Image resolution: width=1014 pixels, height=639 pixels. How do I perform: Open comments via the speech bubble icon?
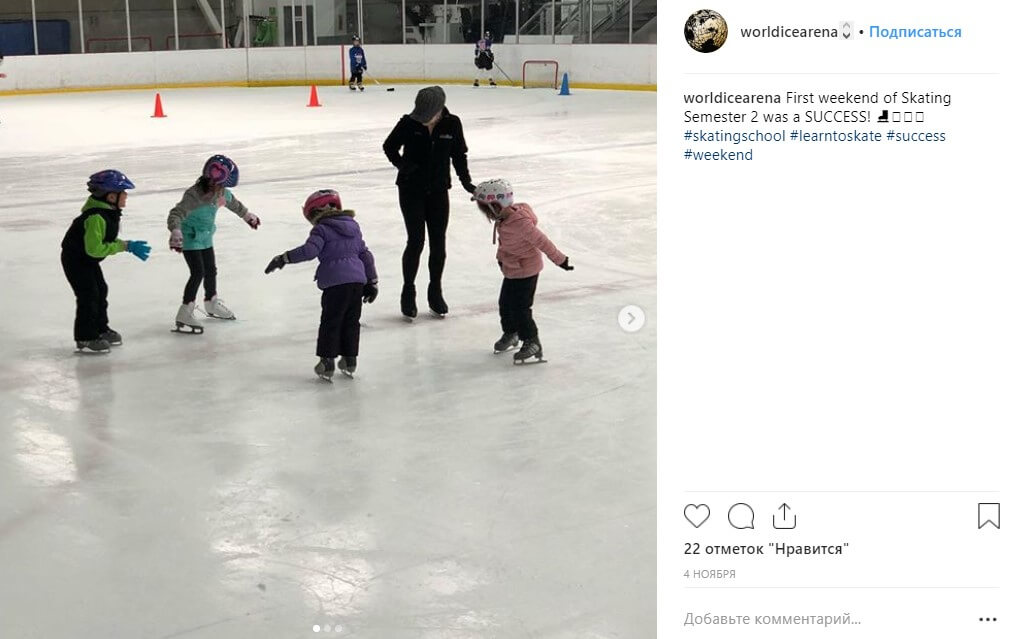[740, 516]
